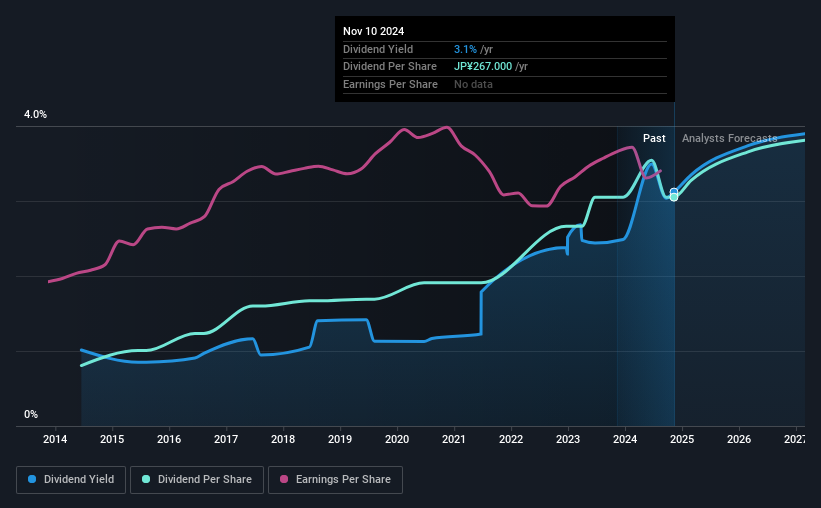Click the 2026 x-axis year label
The image size is (821, 508).
739,439
